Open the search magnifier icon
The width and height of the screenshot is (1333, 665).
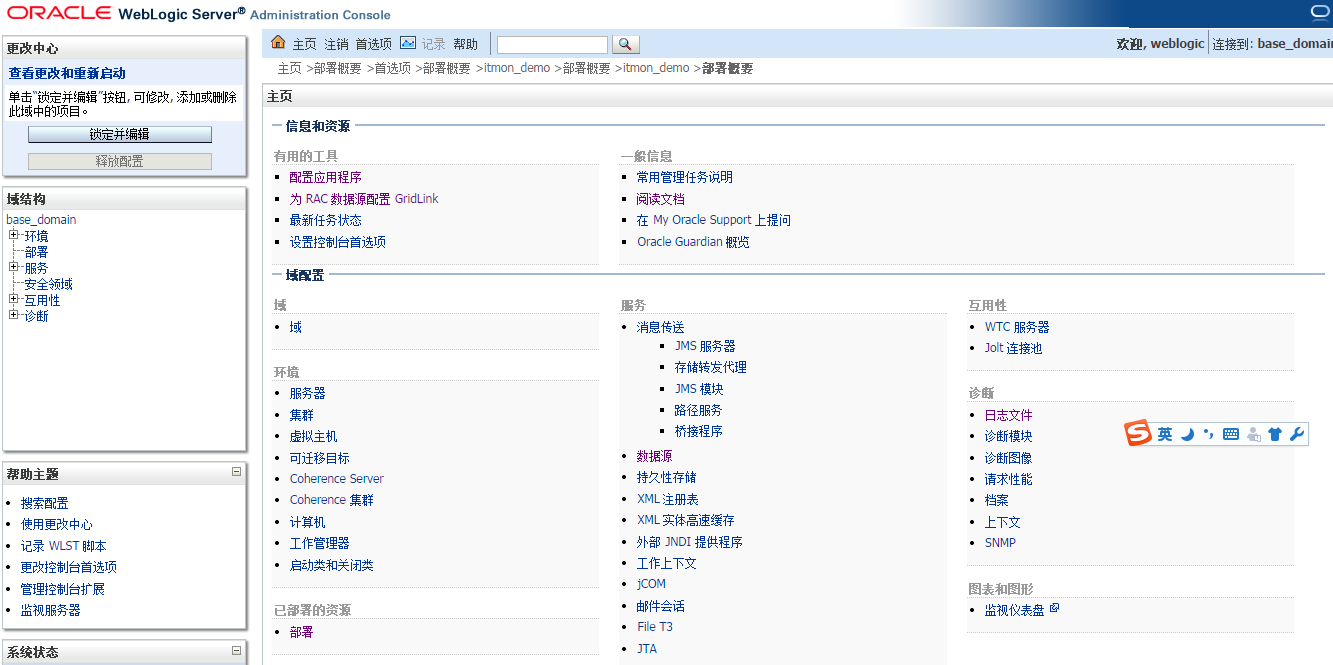click(625, 43)
